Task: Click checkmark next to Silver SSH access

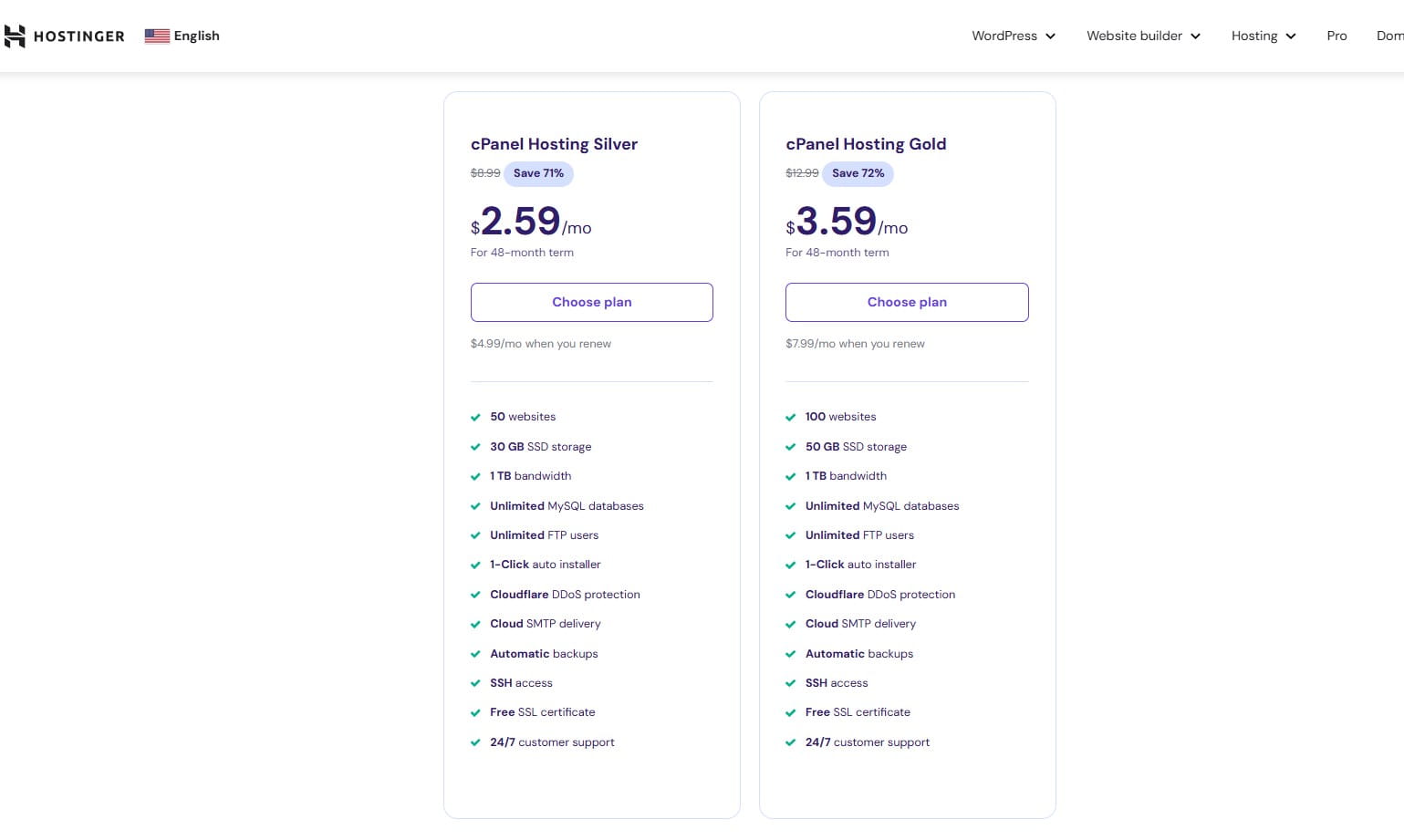Action: point(475,683)
